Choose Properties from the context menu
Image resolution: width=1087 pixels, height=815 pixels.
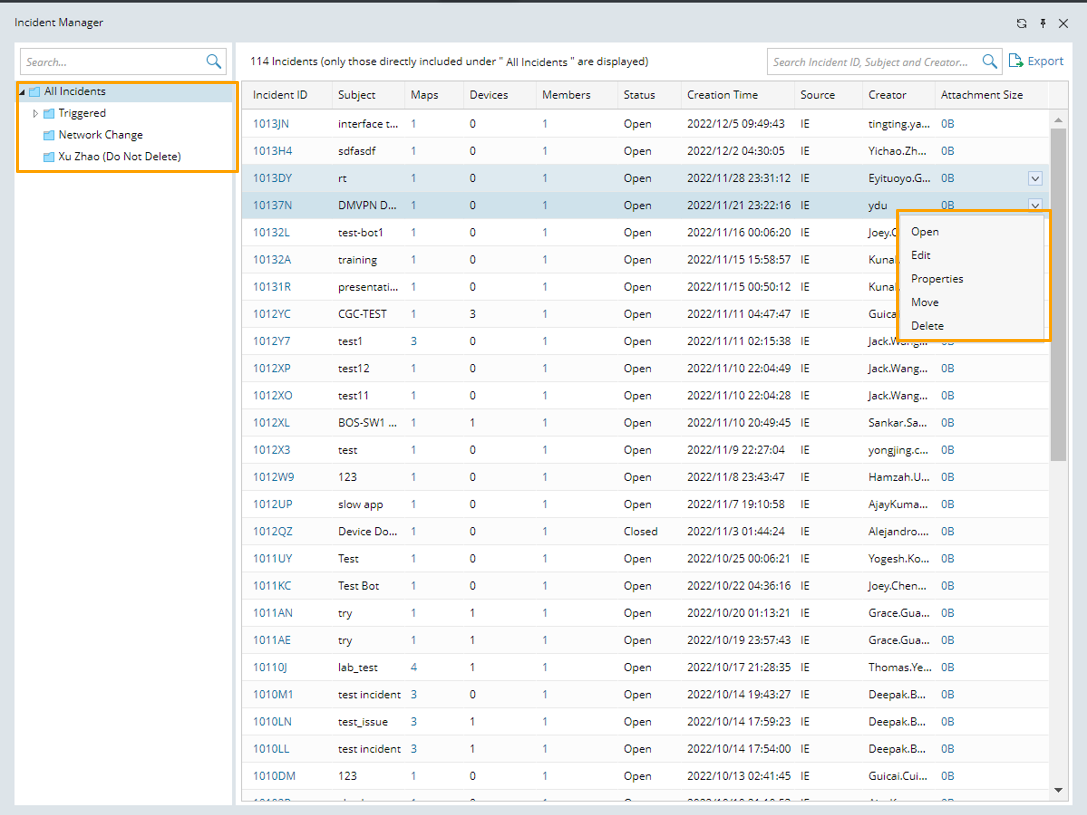click(x=937, y=279)
